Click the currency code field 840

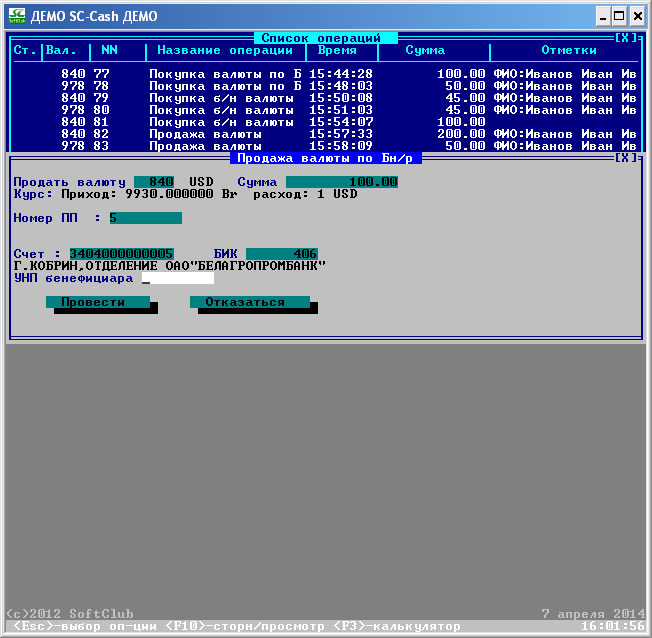(154, 182)
